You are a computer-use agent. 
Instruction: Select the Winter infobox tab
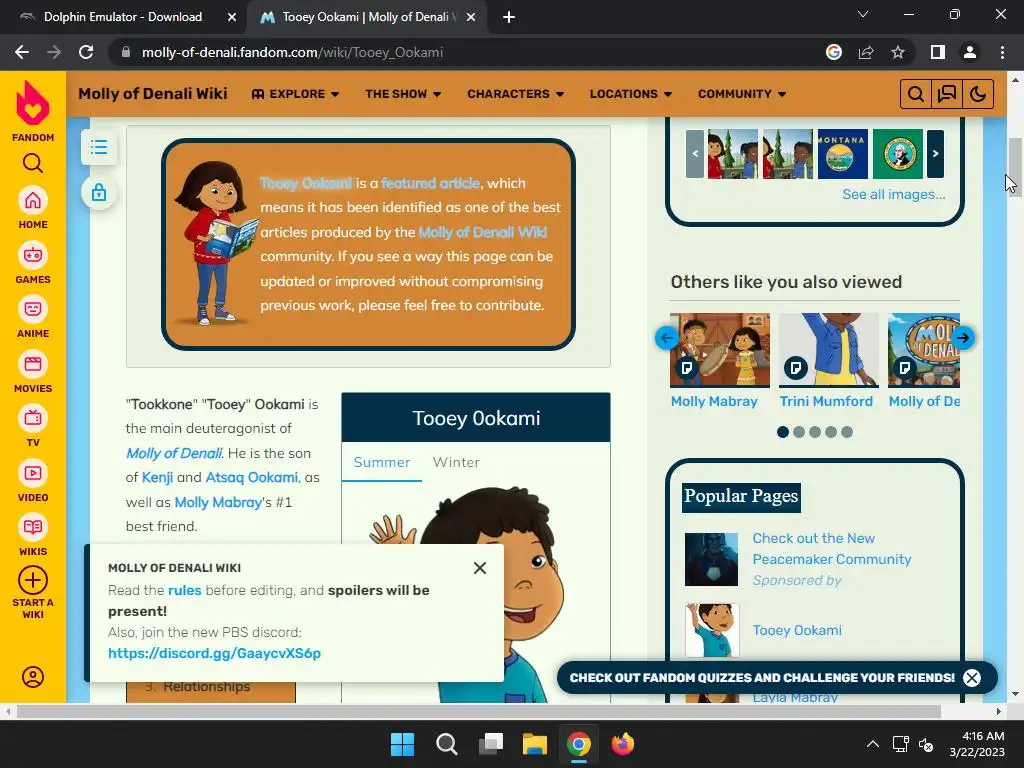456,462
